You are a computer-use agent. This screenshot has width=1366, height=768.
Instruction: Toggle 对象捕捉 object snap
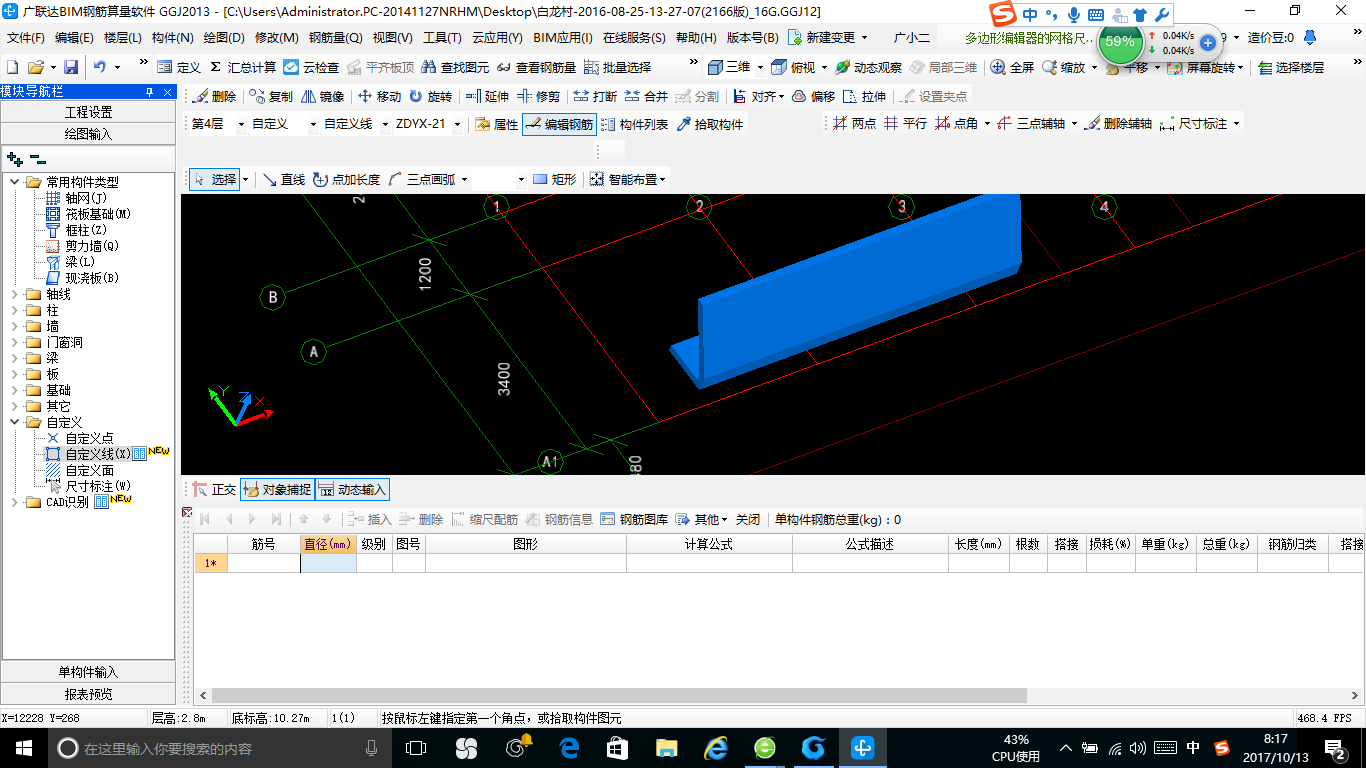[276, 490]
